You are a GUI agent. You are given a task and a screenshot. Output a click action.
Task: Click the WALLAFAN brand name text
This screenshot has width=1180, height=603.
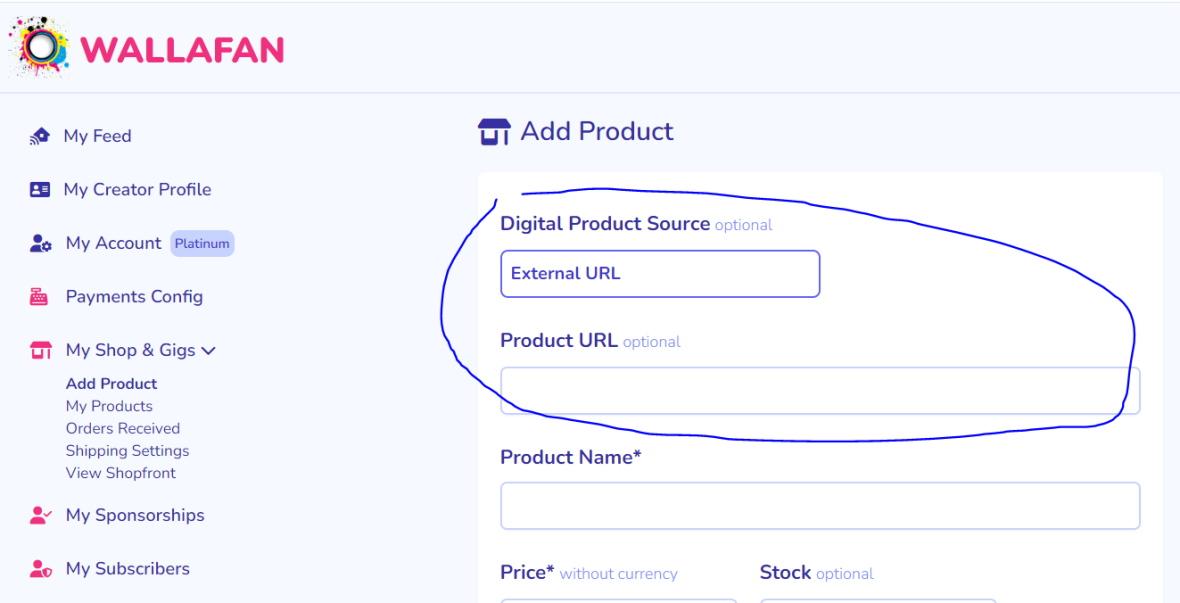182,49
